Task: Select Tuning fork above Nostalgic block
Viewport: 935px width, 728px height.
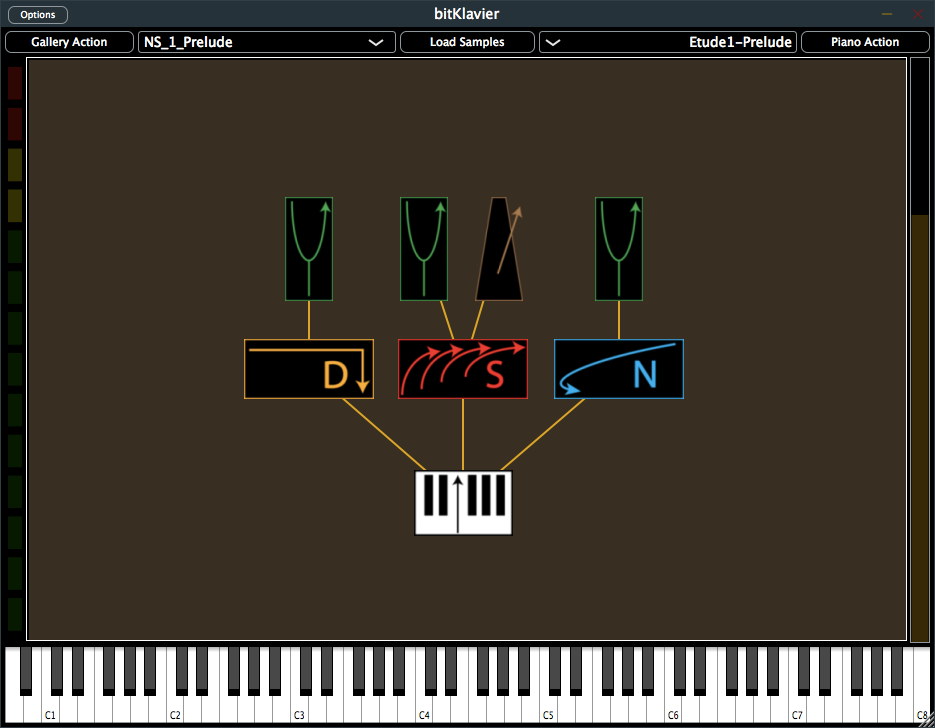Action: (x=619, y=249)
